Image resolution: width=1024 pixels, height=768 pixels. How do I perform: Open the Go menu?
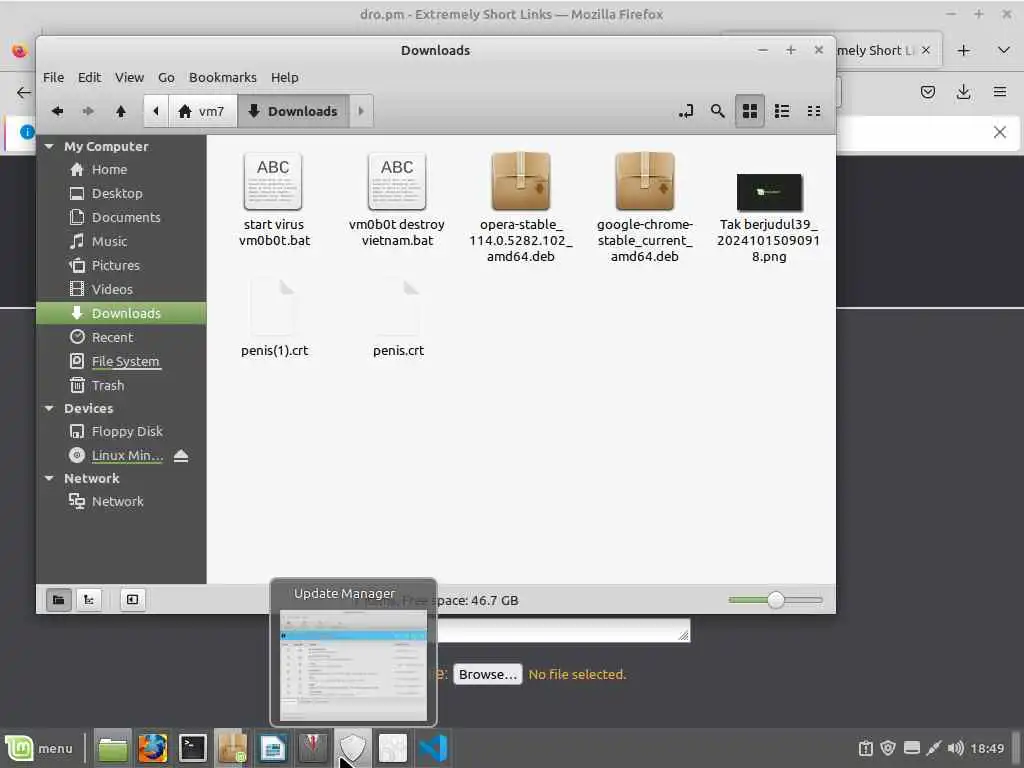point(166,77)
